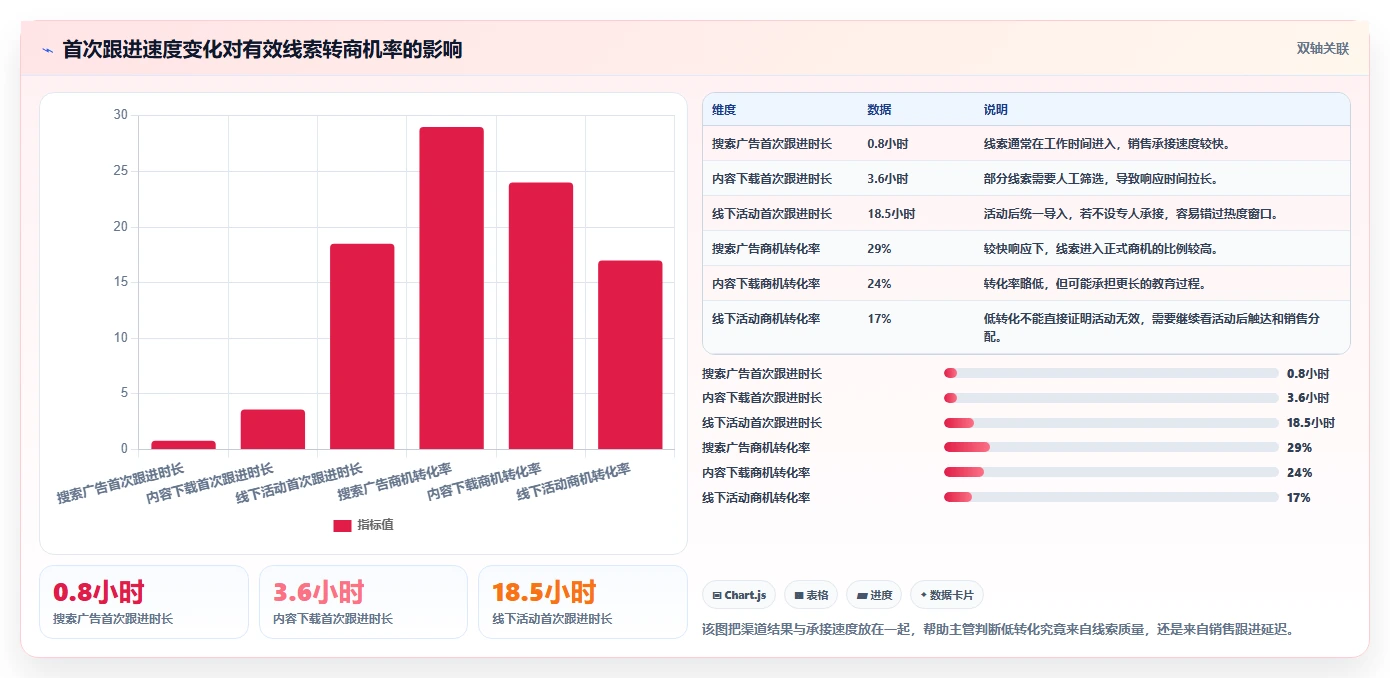
Task: Click the 搜索广告商机转化率 chart bar
Action: [x=451, y=288]
